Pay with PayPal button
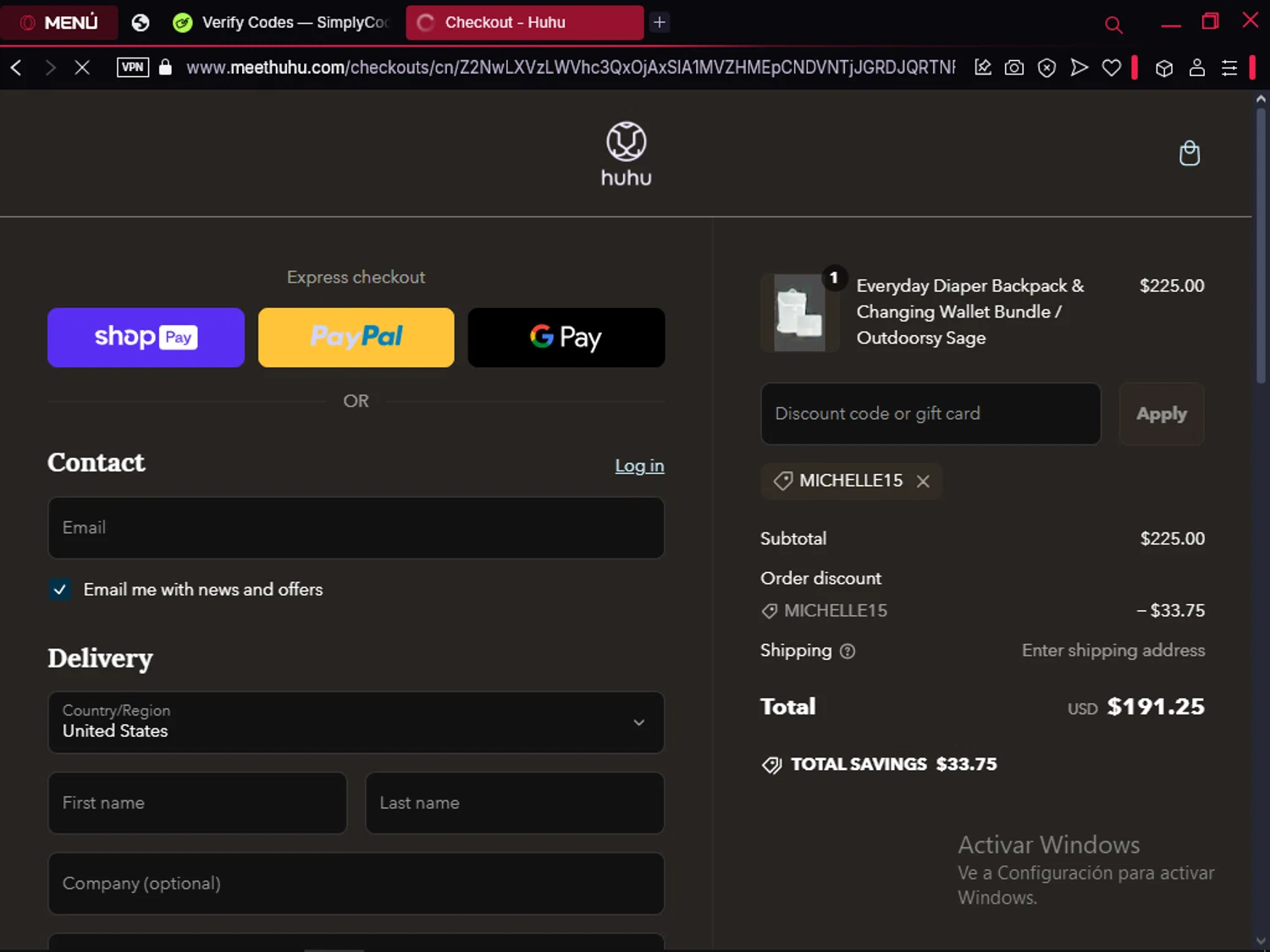 coord(356,338)
